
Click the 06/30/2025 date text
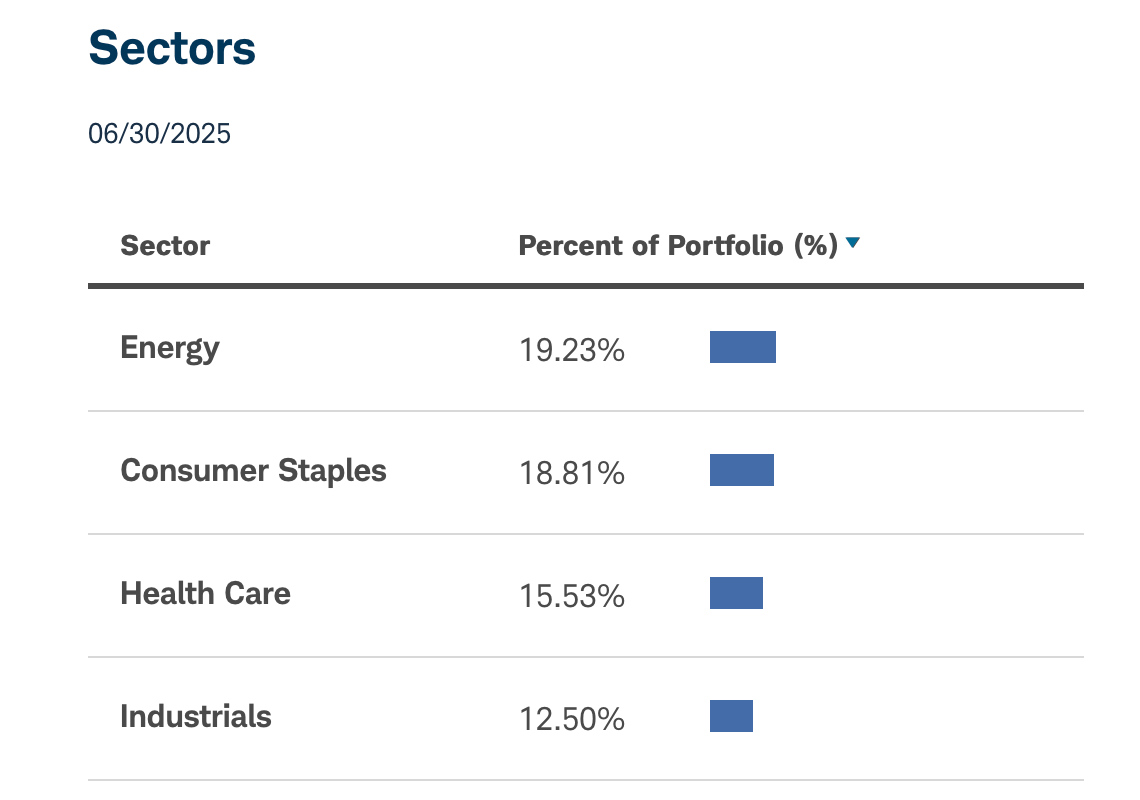coord(159,133)
